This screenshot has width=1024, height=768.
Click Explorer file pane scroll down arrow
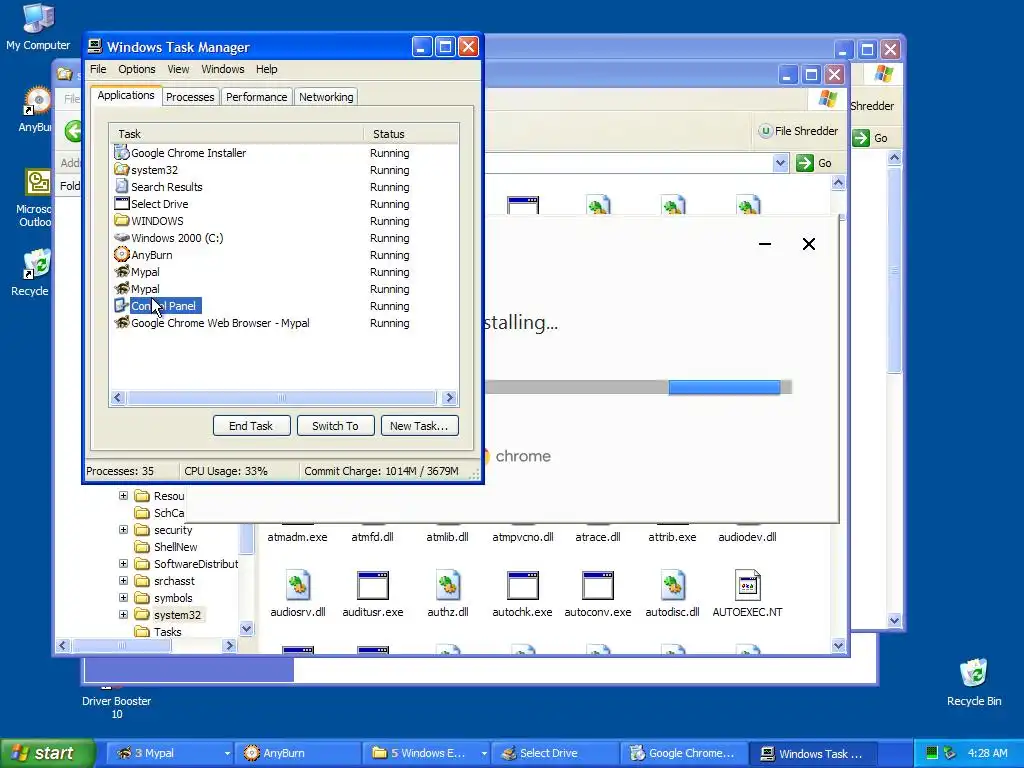pos(839,646)
